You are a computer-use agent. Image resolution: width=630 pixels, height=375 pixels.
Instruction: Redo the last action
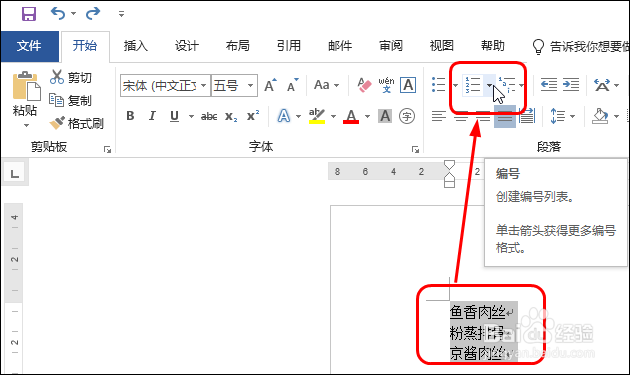93,14
